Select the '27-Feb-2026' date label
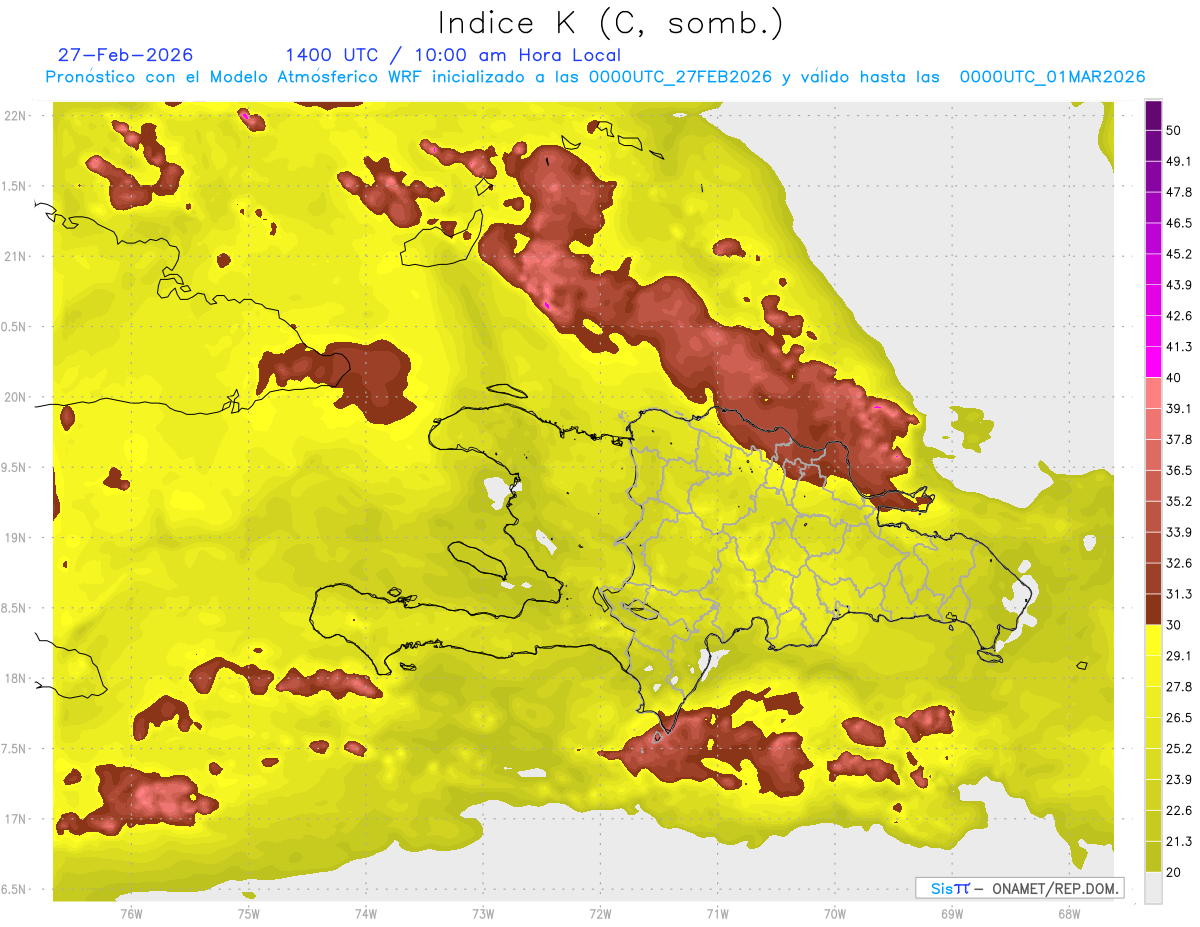The image size is (1200, 927). [x=126, y=55]
